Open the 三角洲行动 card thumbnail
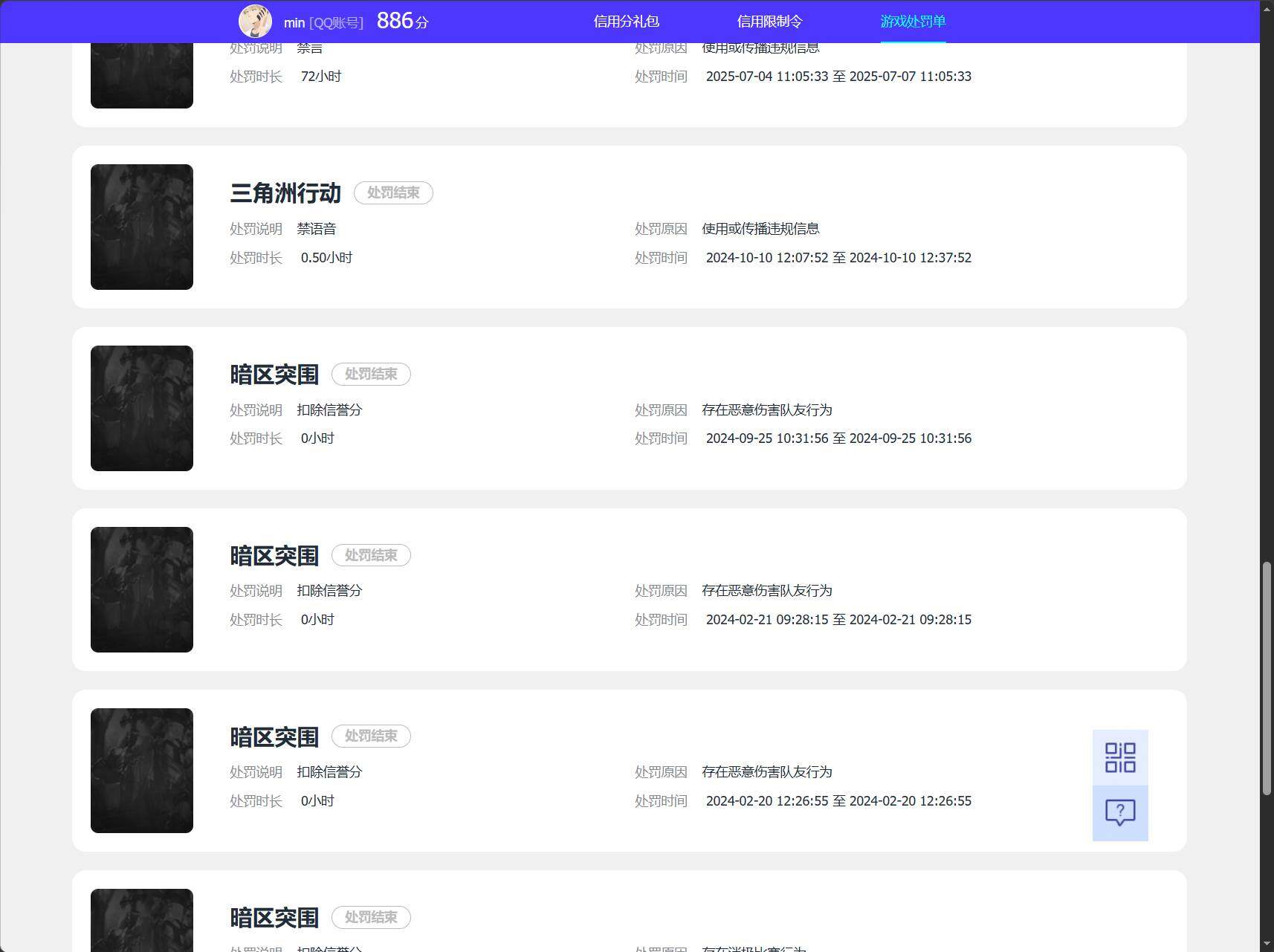The width and height of the screenshot is (1274, 952). [x=142, y=227]
